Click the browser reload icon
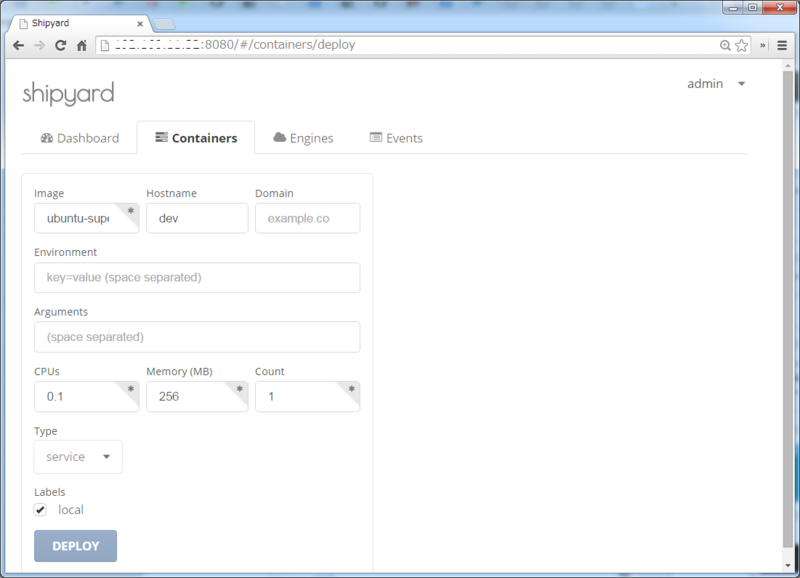Screen dimensions: 800x578 60,44
